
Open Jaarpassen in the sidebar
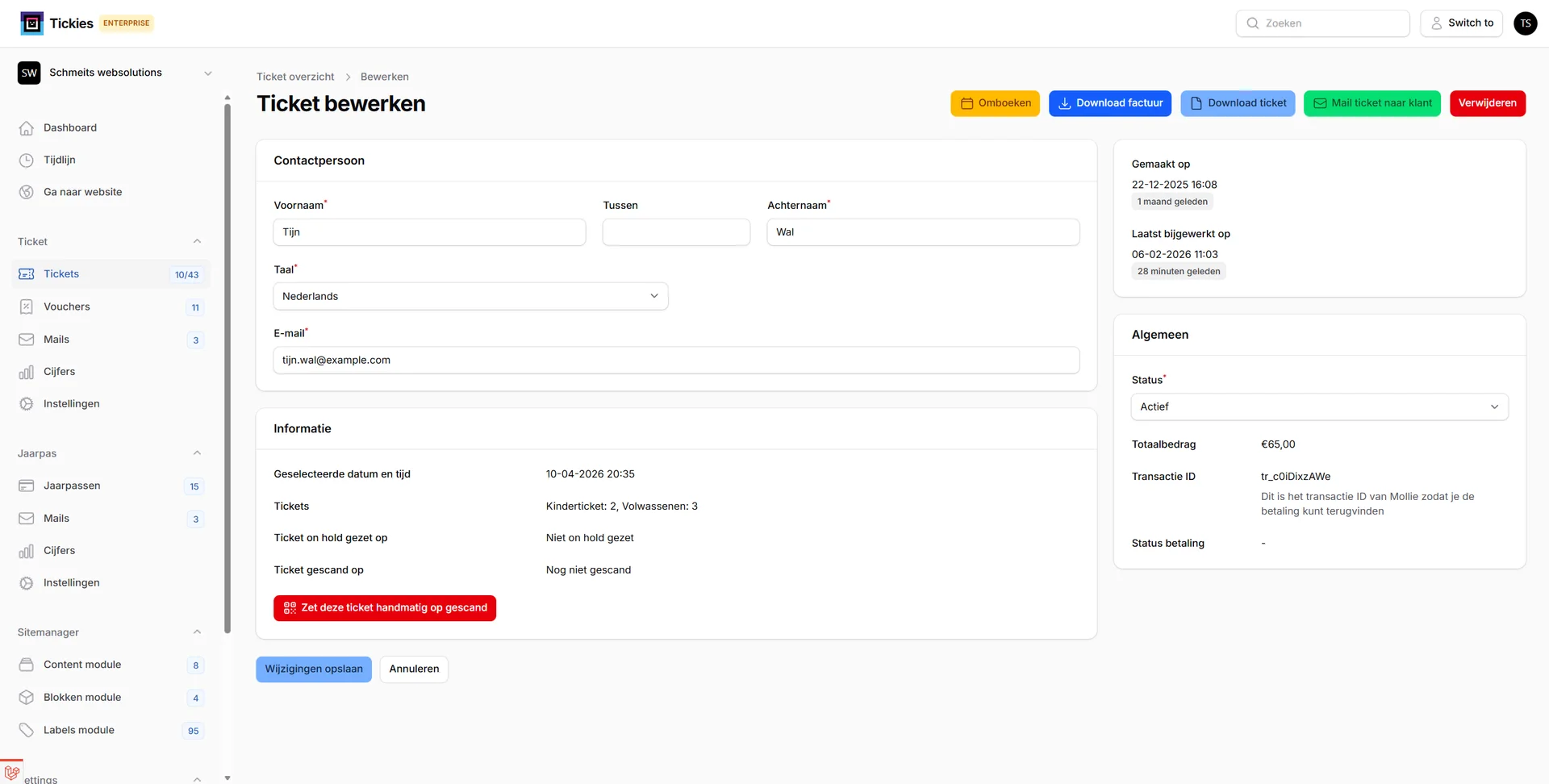click(72, 486)
